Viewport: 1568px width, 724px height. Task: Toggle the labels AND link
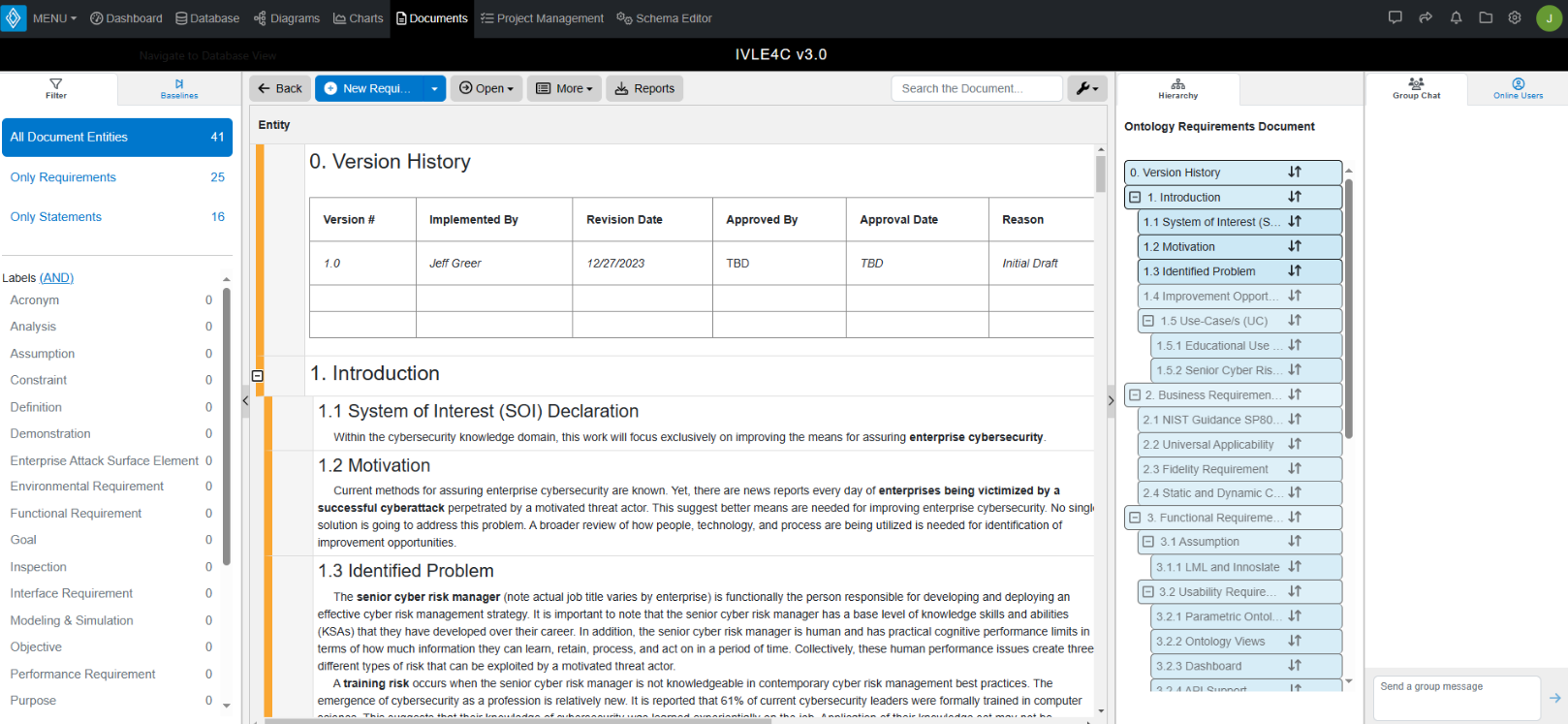click(x=56, y=277)
